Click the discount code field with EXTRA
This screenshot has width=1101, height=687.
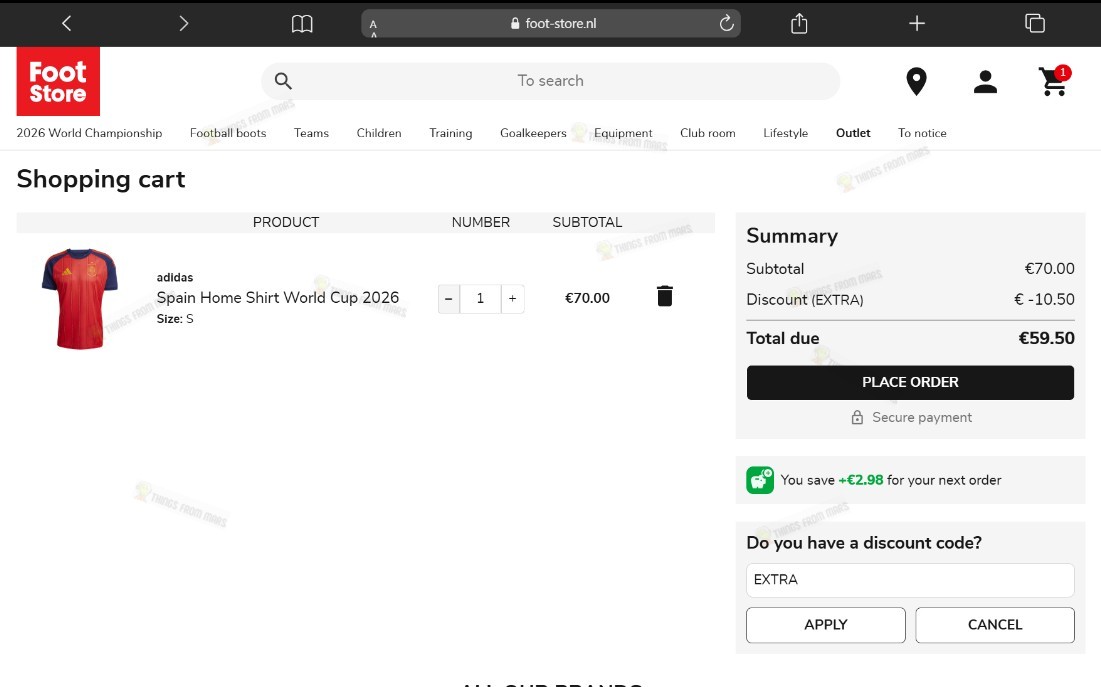(910, 580)
